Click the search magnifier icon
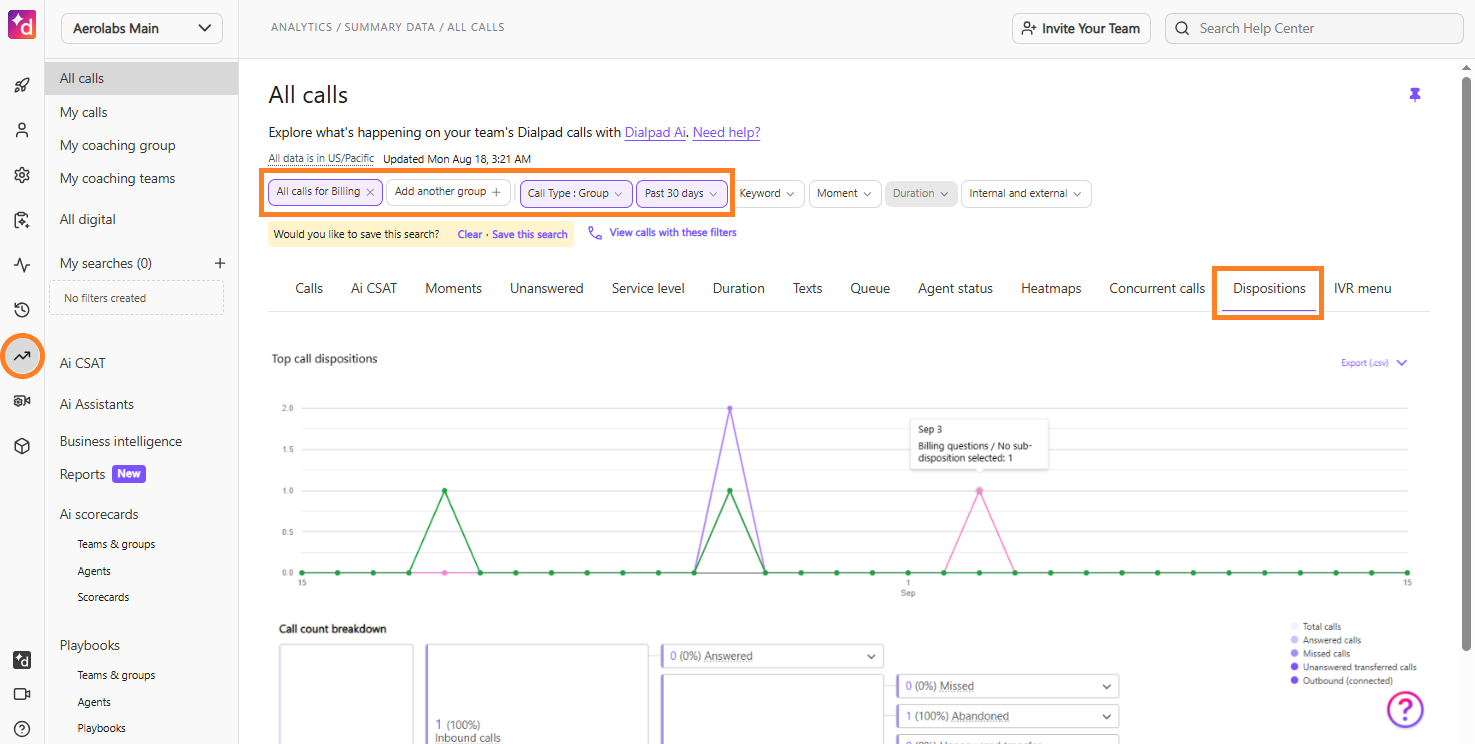 pyautogui.click(x=1183, y=28)
